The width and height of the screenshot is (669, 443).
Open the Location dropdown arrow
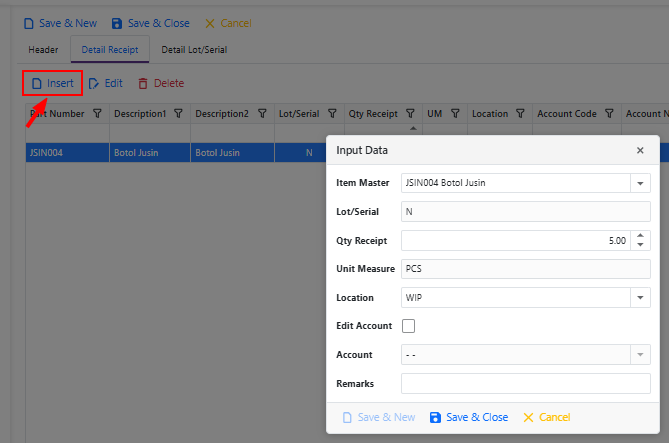(640, 297)
